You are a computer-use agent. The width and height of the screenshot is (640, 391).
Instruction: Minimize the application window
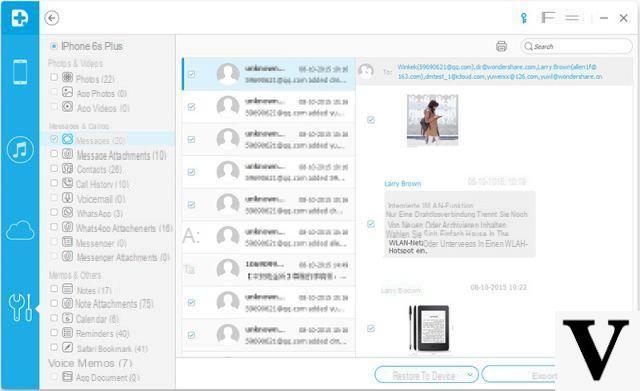pos(604,18)
